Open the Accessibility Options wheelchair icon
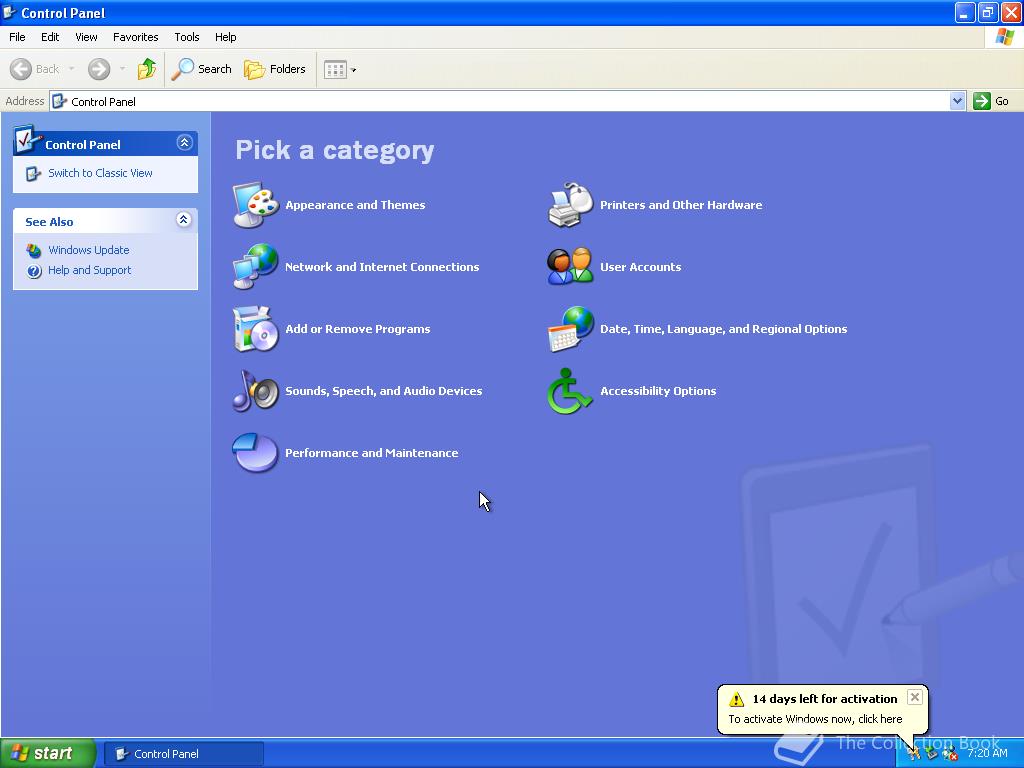The image size is (1024, 768). 570,391
